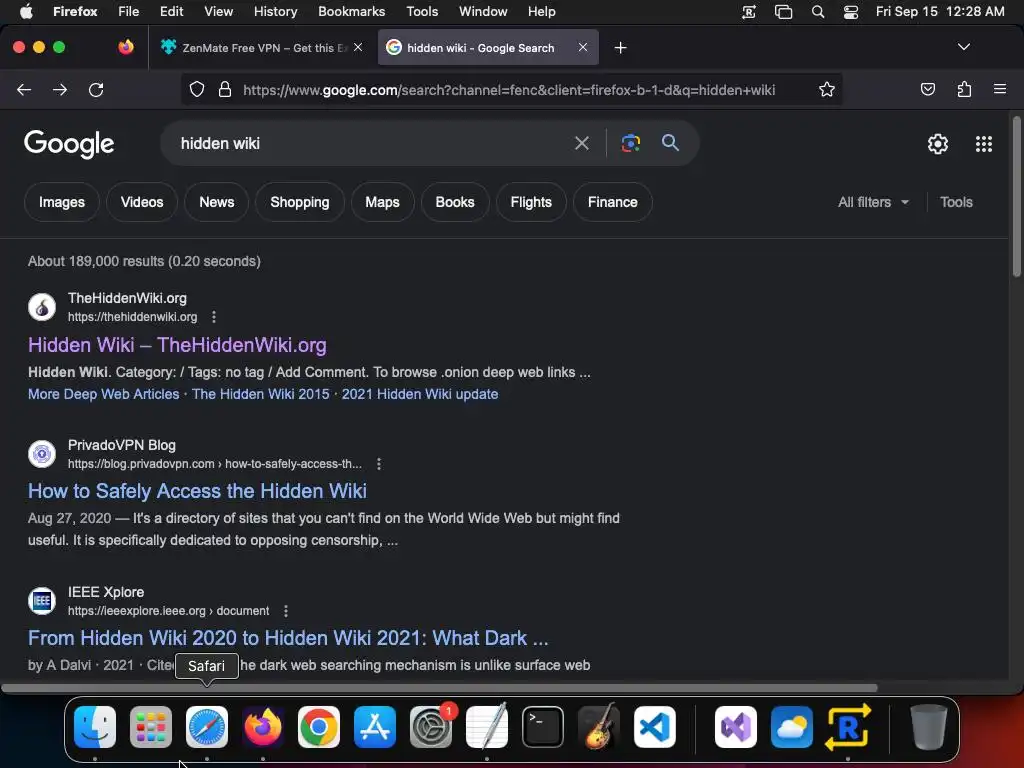Open more options for TheHiddenWiki.org result

[214, 317]
